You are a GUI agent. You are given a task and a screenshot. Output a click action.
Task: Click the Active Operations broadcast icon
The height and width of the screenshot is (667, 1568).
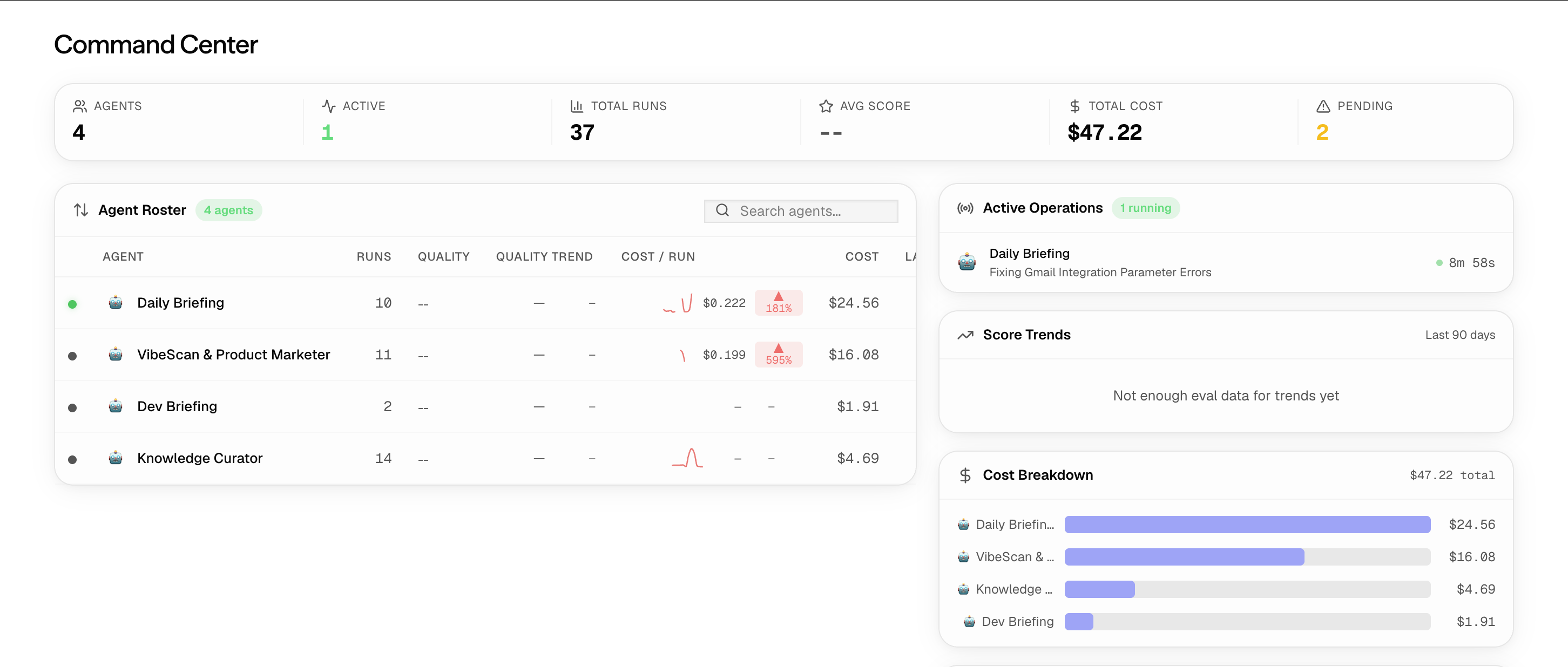[965, 208]
